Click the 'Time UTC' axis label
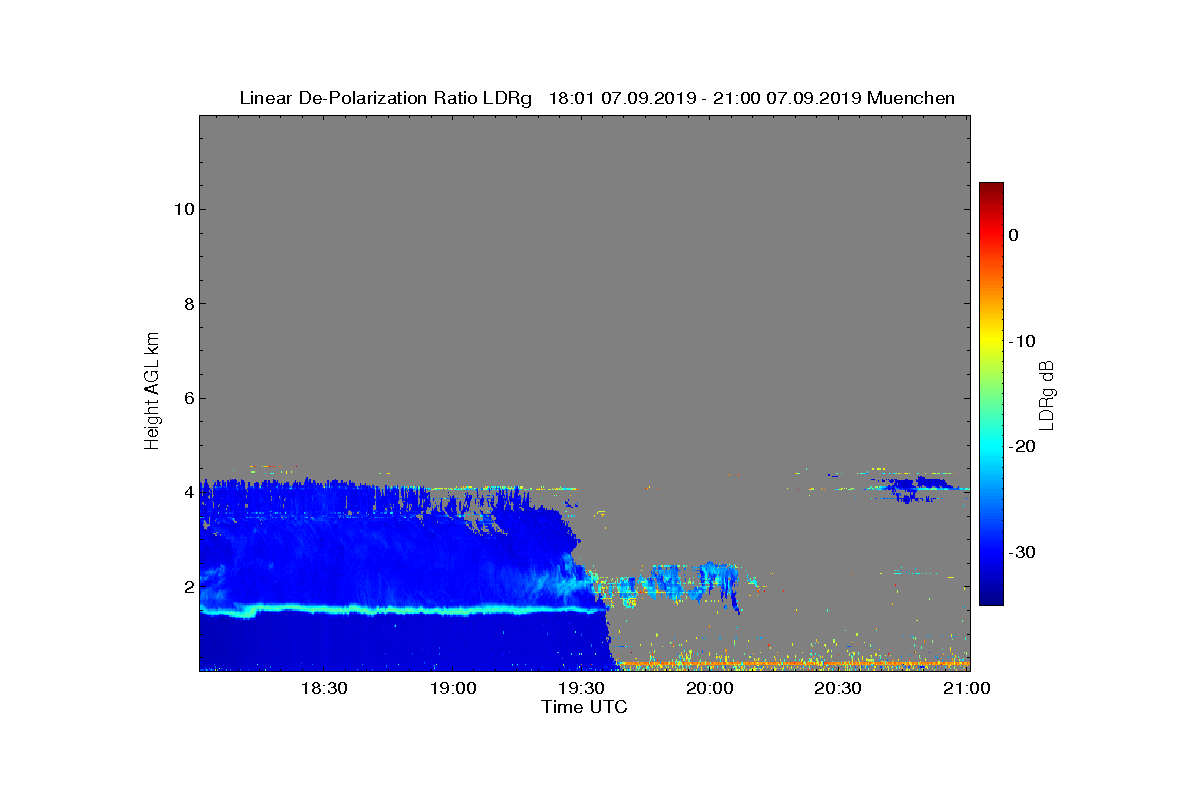This screenshot has height=800, width=1200. click(585, 707)
